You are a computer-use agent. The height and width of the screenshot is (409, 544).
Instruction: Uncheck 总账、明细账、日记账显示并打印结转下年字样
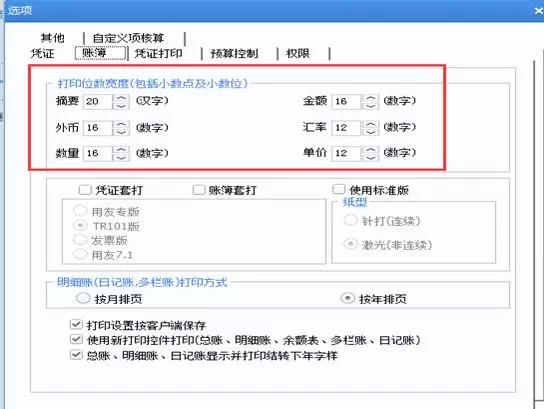click(x=76, y=355)
